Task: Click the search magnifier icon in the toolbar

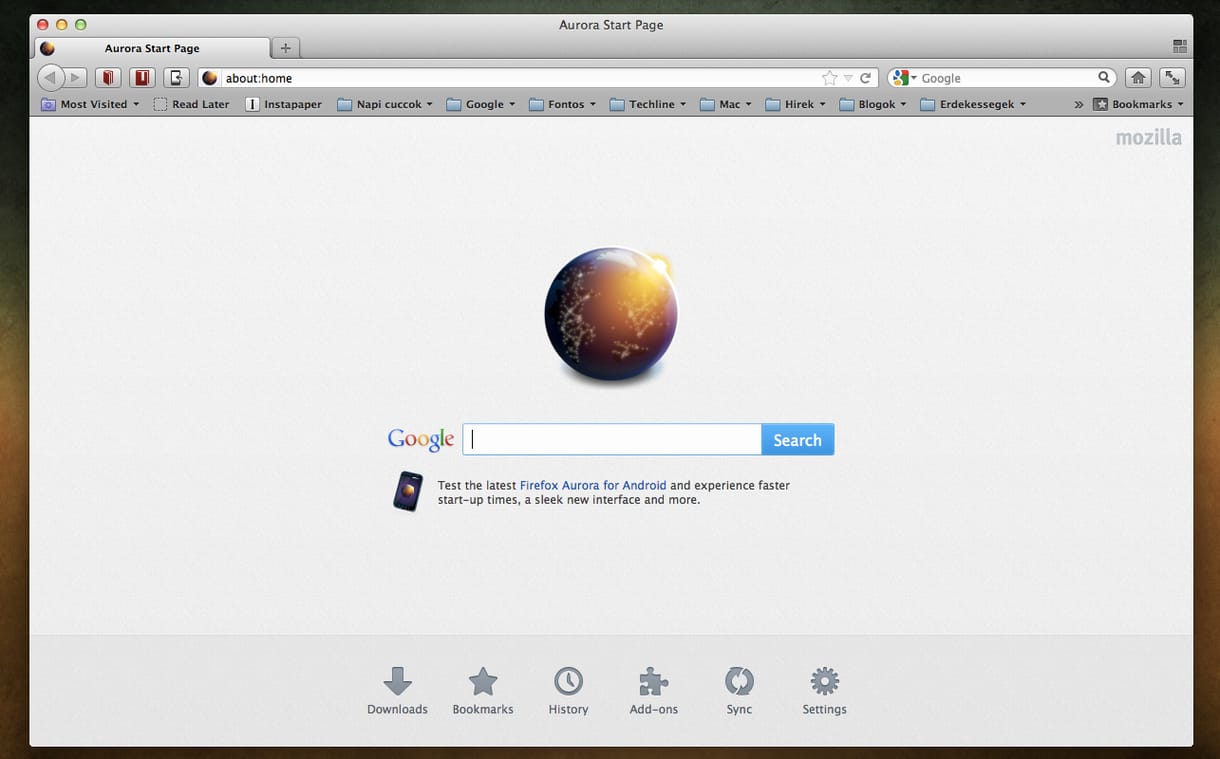Action: [1104, 77]
